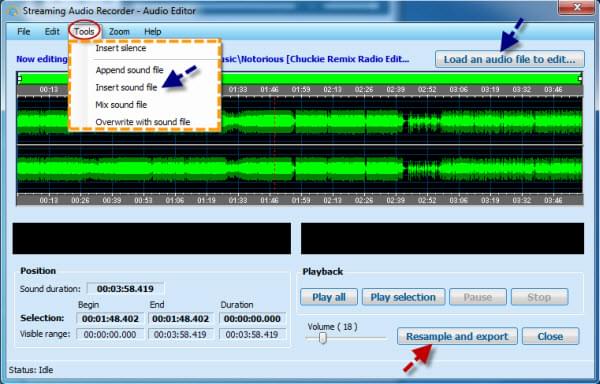Click the red playhead marker in waveform
This screenshot has width=600, height=384.
click(274, 145)
